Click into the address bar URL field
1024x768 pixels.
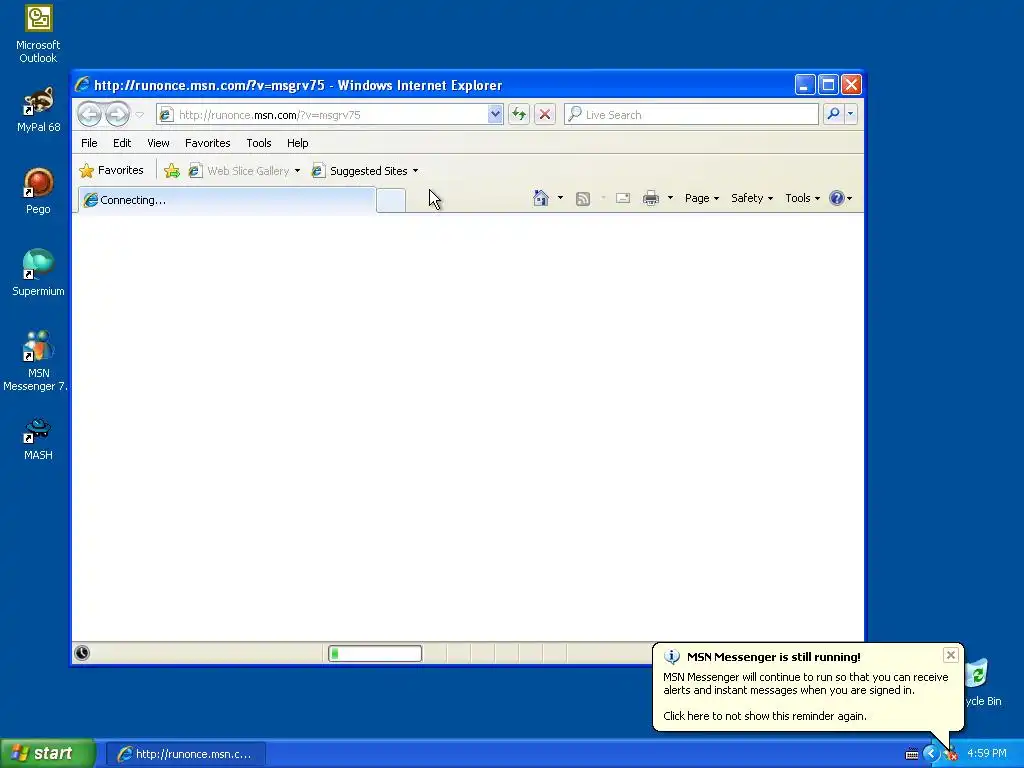pyautogui.click(x=332, y=115)
